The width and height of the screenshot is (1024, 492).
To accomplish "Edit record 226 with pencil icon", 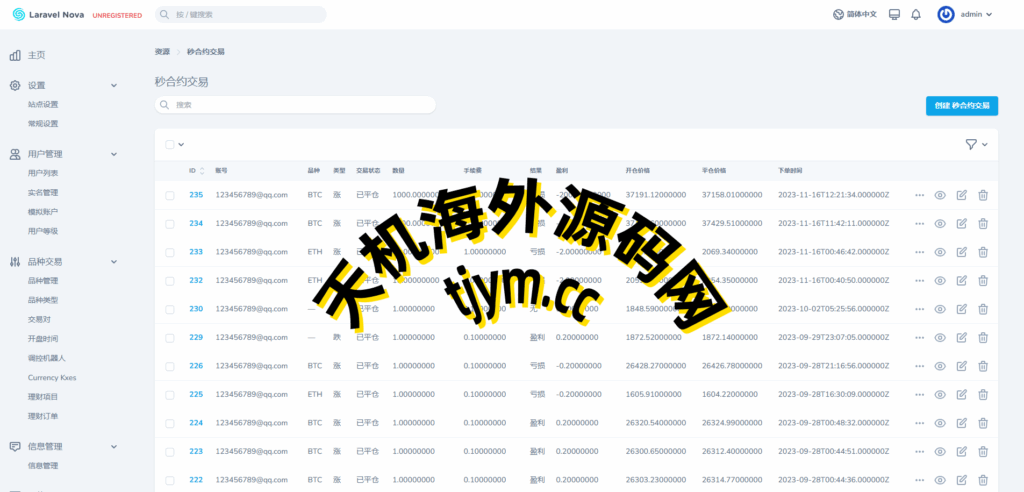I will pos(962,366).
